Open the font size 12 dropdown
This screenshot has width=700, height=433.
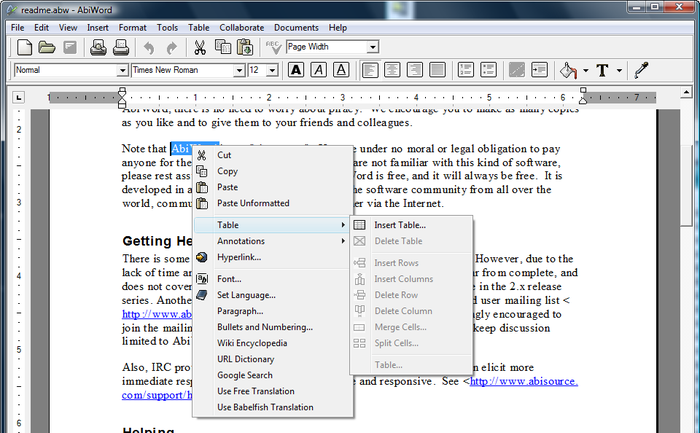(272, 70)
